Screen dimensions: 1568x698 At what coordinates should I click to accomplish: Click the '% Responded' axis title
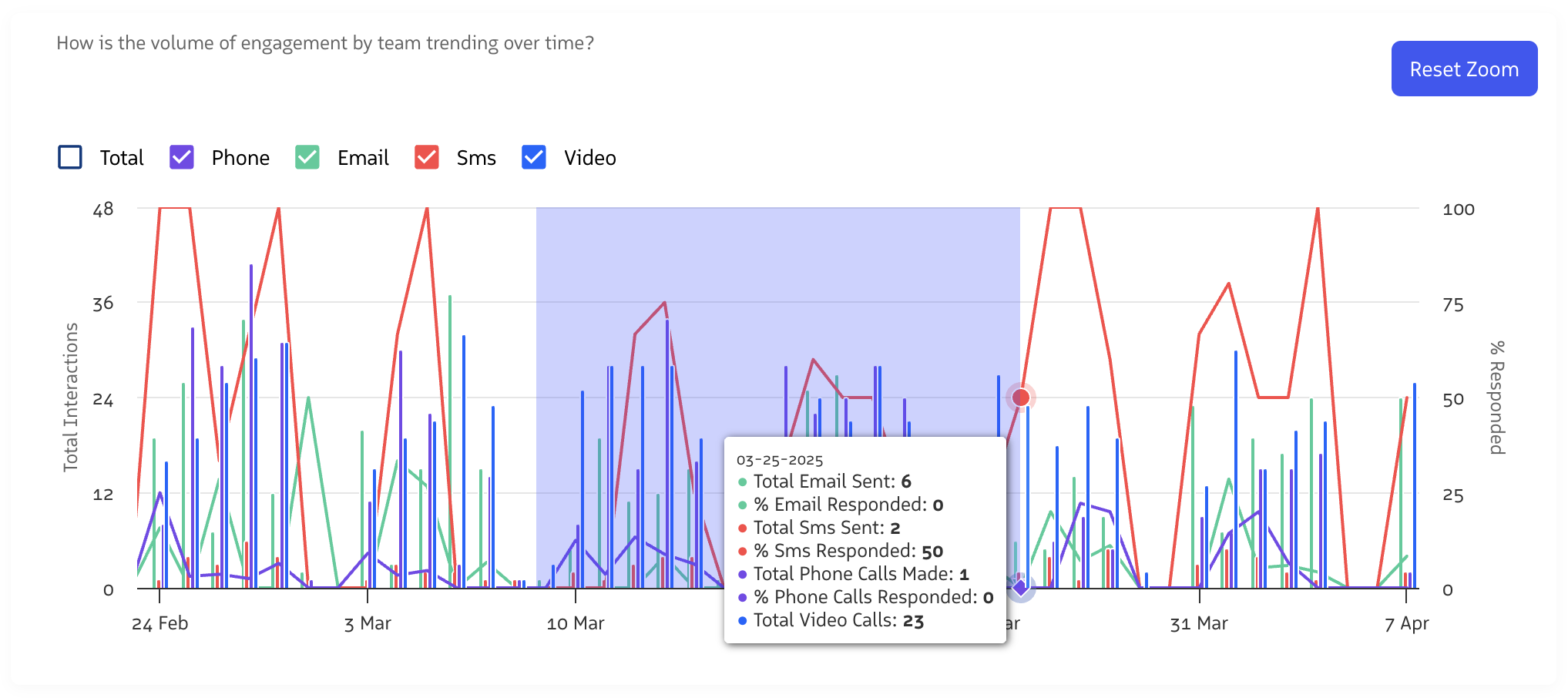tap(1496, 398)
